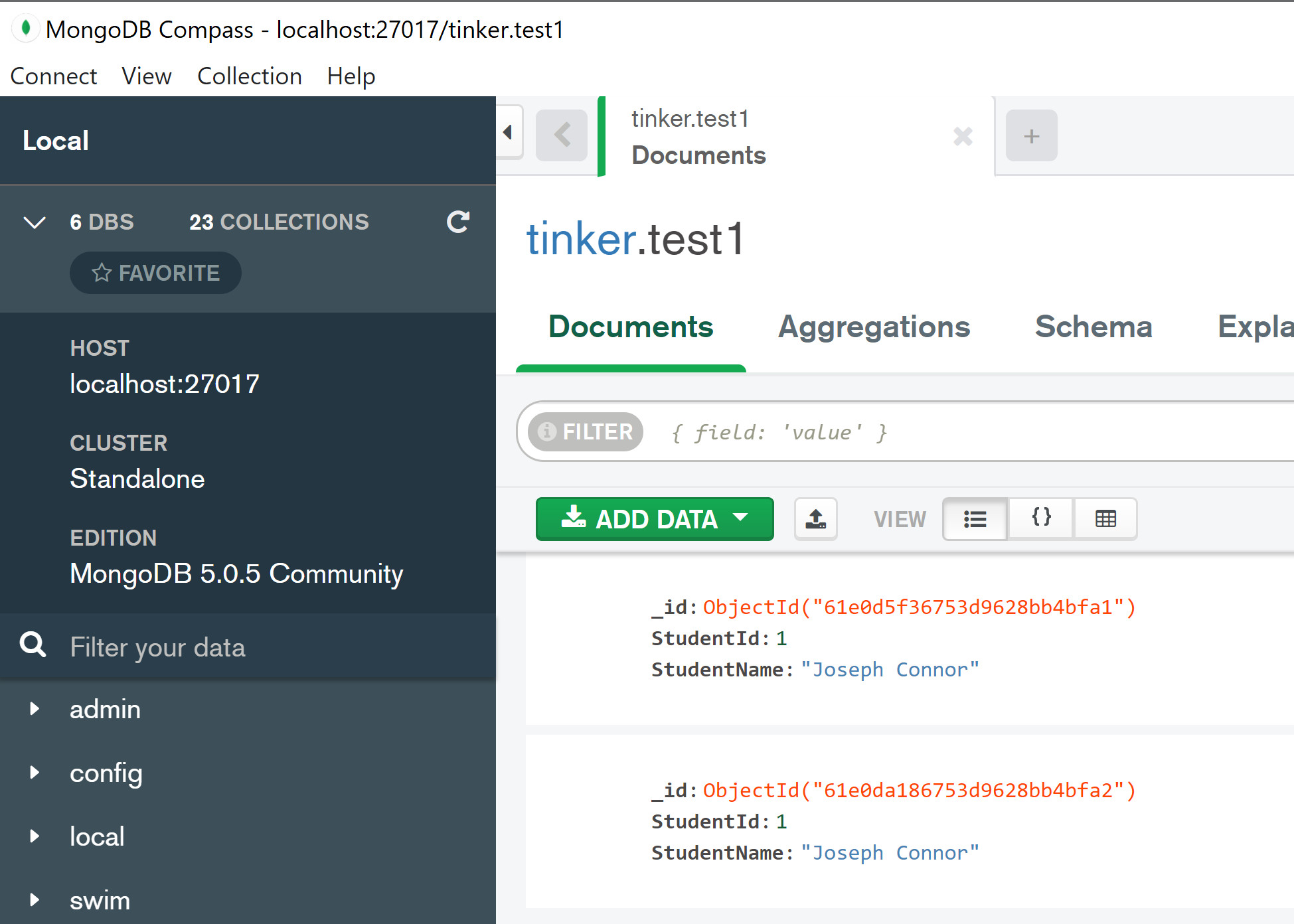Open a new tab with plus icon
The image size is (1294, 924).
(x=1031, y=136)
